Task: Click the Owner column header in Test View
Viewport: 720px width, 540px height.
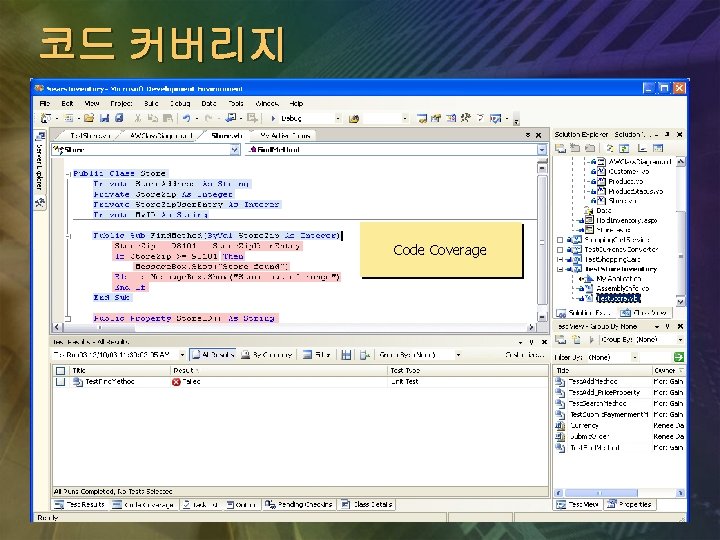Action: pyautogui.click(x=668, y=371)
